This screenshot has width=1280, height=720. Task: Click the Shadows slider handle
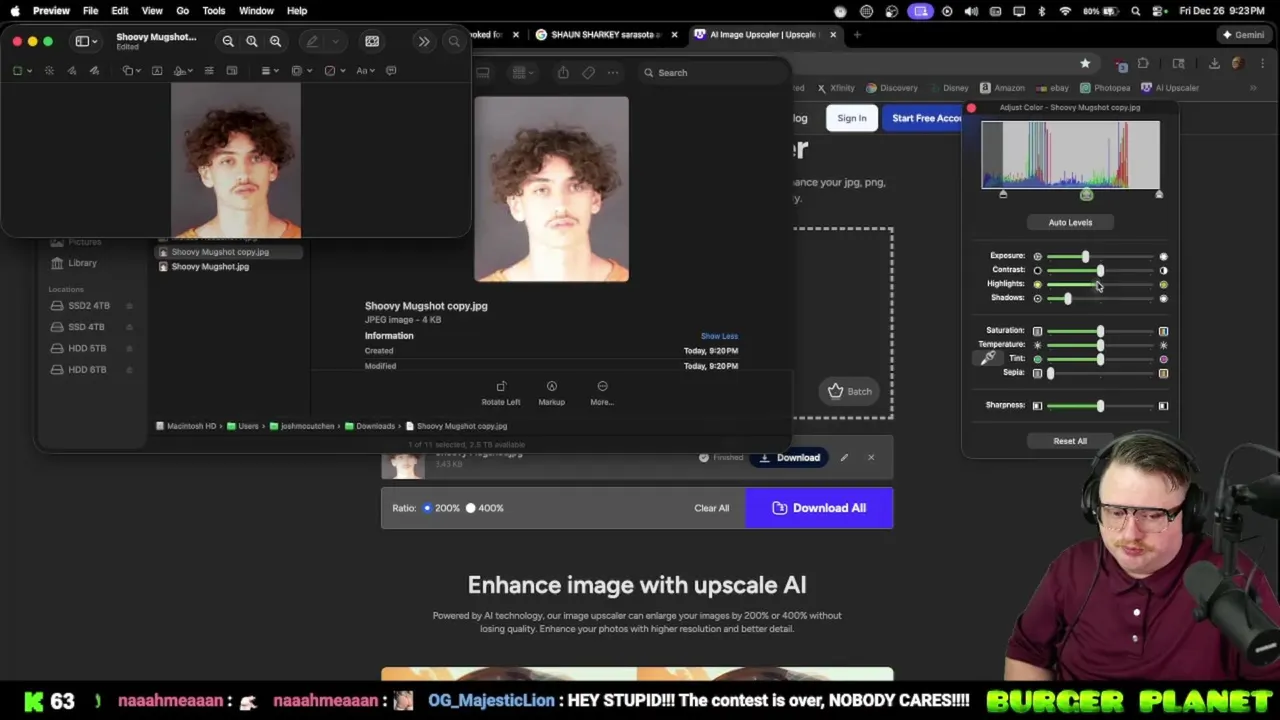pos(1068,299)
